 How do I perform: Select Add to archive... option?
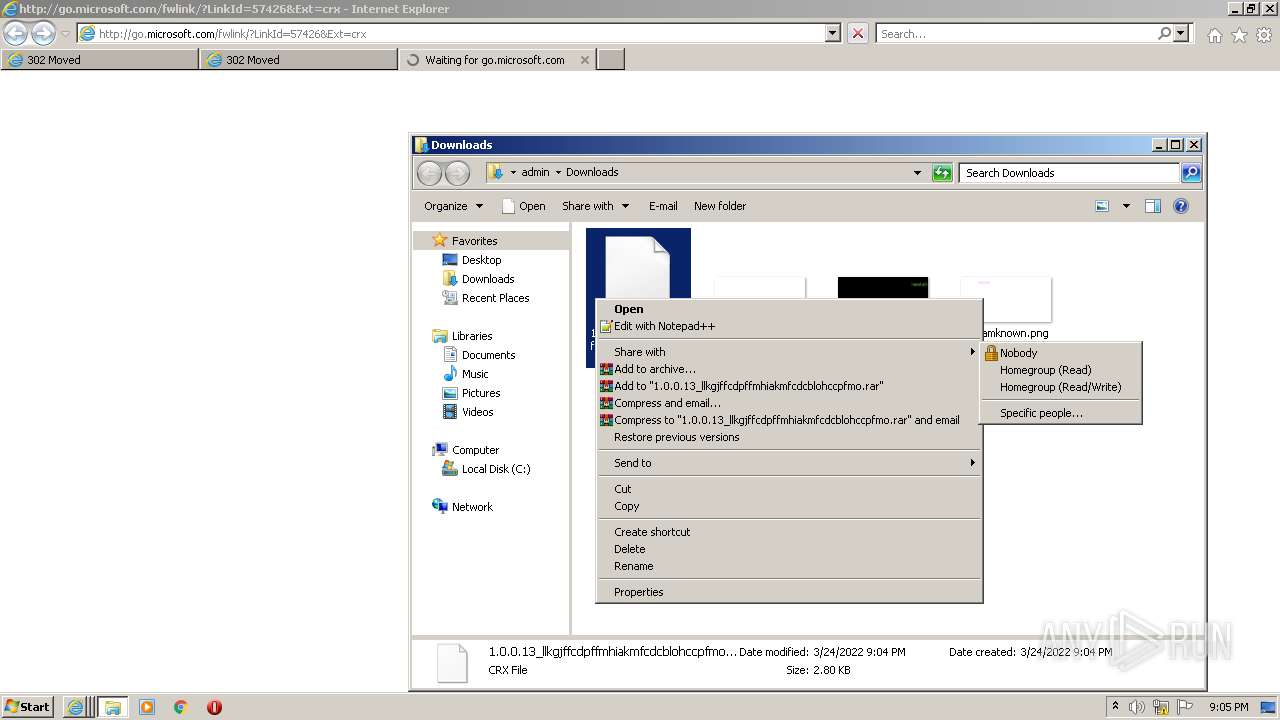(789, 369)
